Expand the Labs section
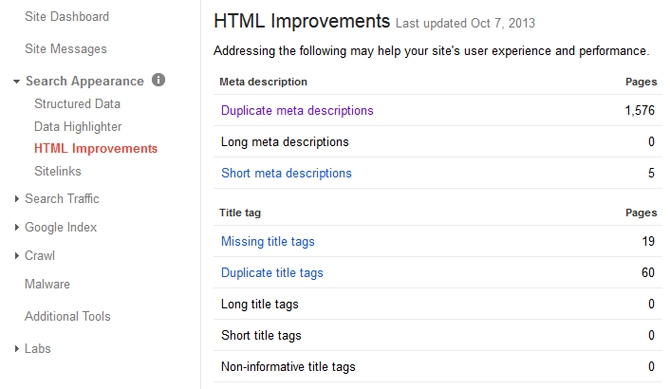The width and height of the screenshot is (670, 389). [x=17, y=349]
